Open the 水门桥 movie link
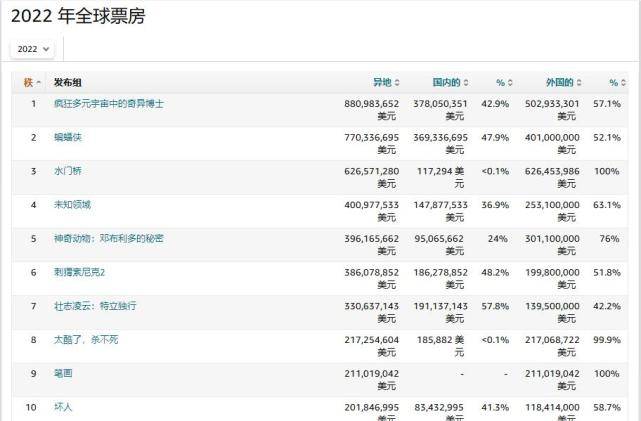 [68, 171]
